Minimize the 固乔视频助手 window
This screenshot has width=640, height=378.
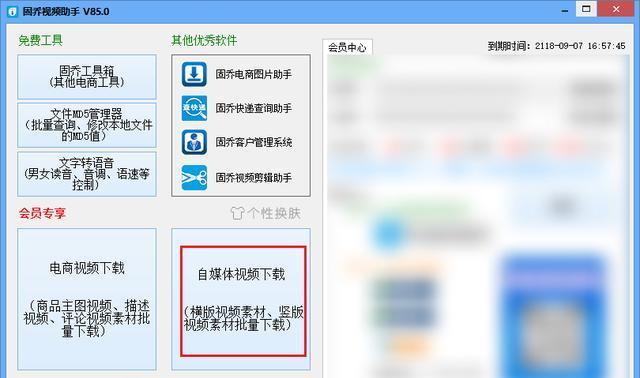click(x=565, y=11)
